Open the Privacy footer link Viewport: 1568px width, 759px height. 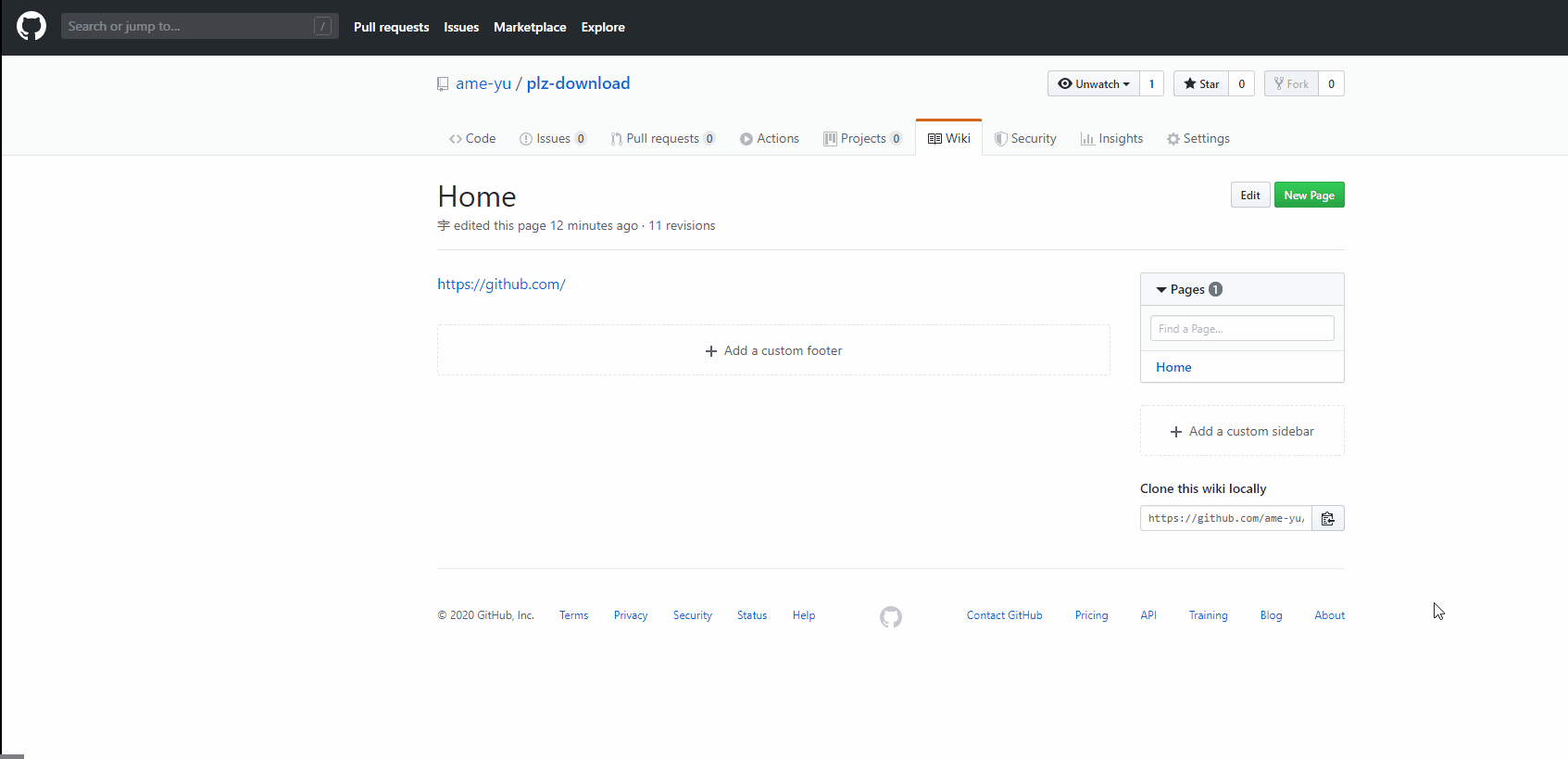click(x=631, y=615)
